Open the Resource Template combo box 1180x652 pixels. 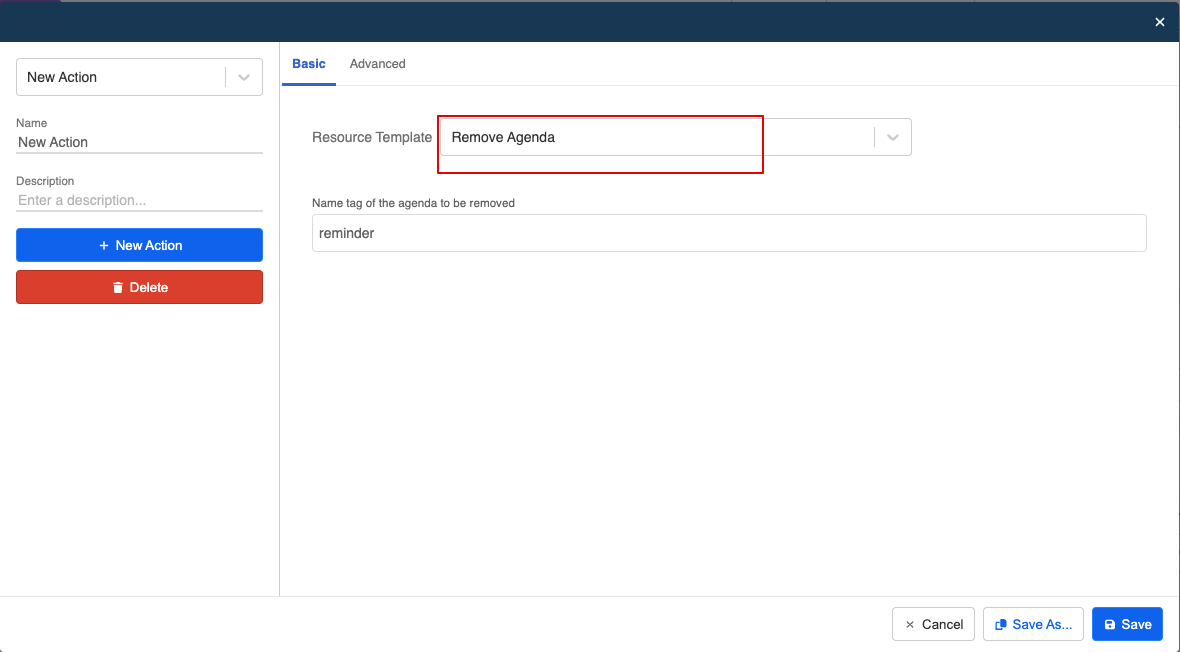tap(600, 136)
